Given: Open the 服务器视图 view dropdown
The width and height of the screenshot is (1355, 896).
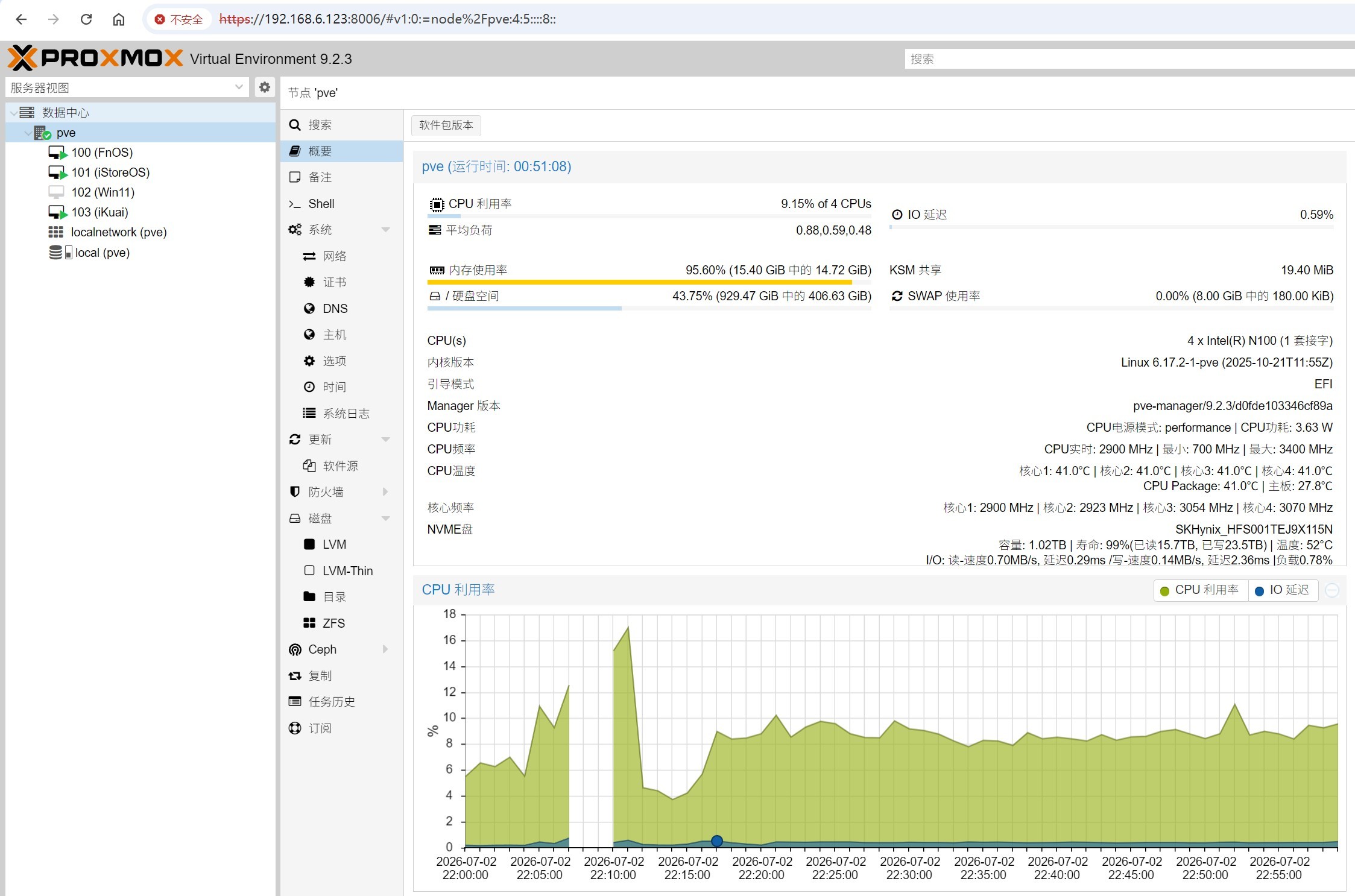Looking at the screenshot, I should pyautogui.click(x=127, y=87).
